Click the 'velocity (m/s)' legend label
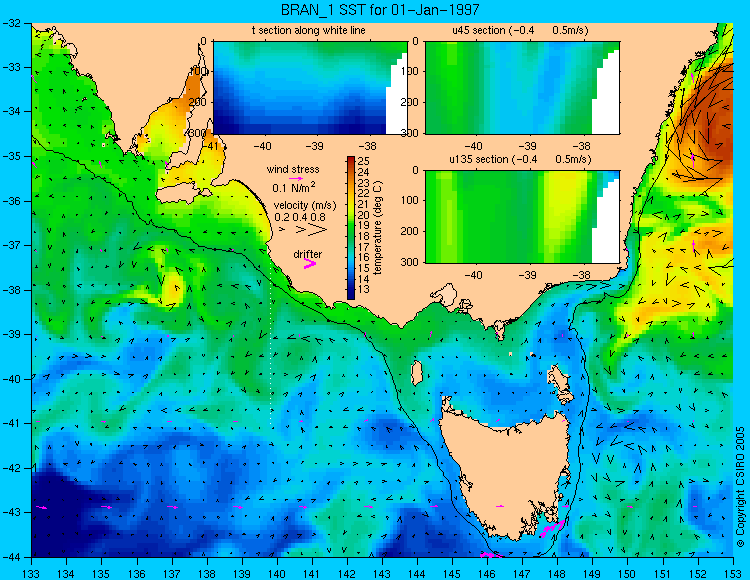Viewport: 750px width, 580px height. pos(305,205)
